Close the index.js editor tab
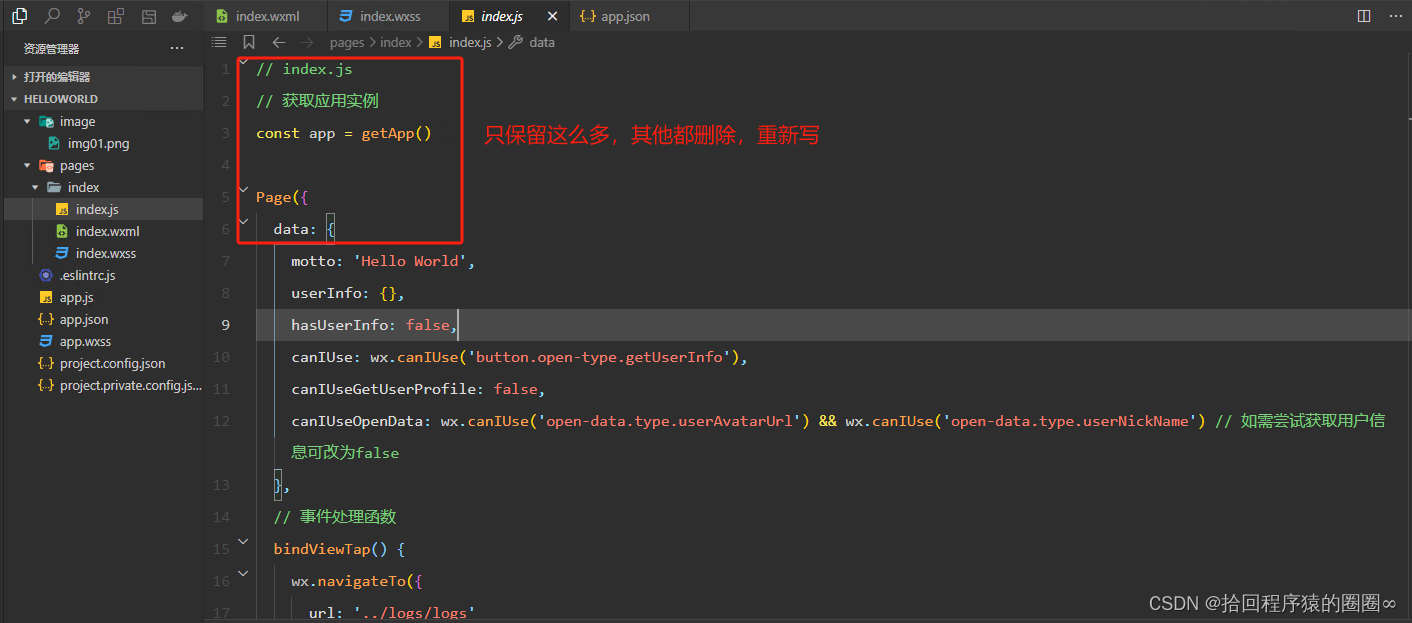Screen dimensions: 1412x623 (552, 16)
